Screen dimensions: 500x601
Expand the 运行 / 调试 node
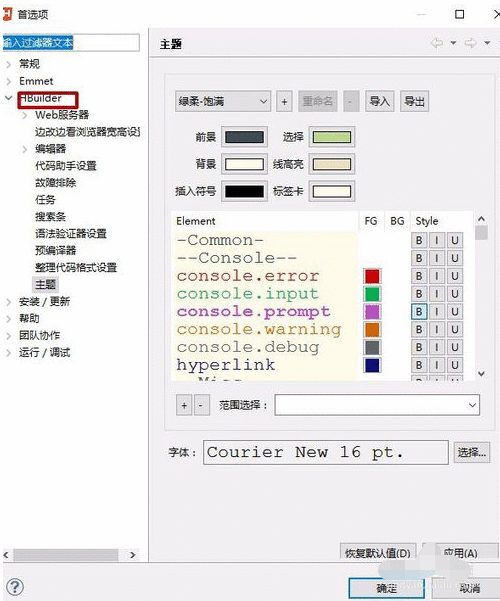[9, 353]
